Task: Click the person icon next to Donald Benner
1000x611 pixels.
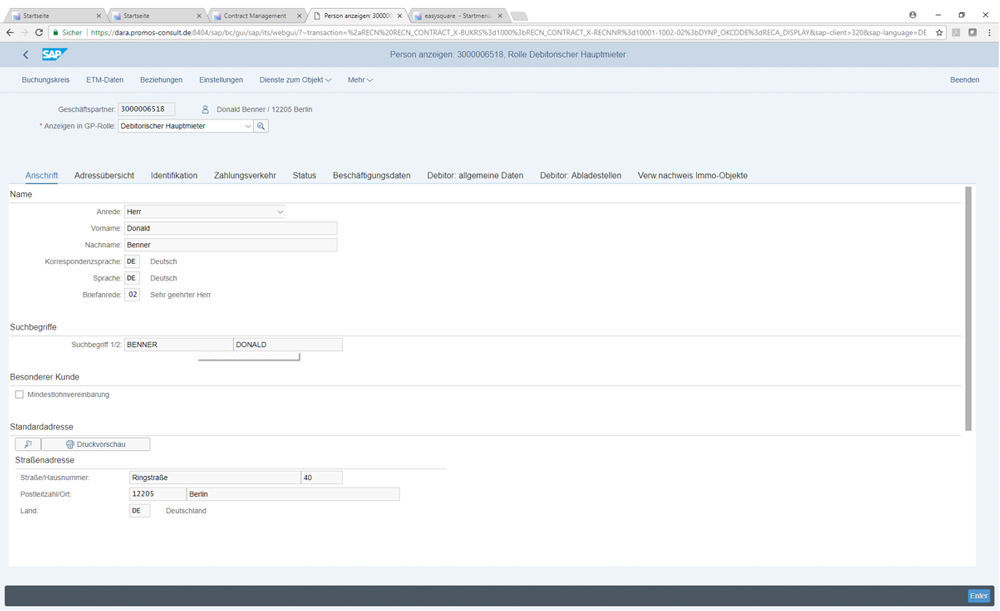Action: pos(205,109)
